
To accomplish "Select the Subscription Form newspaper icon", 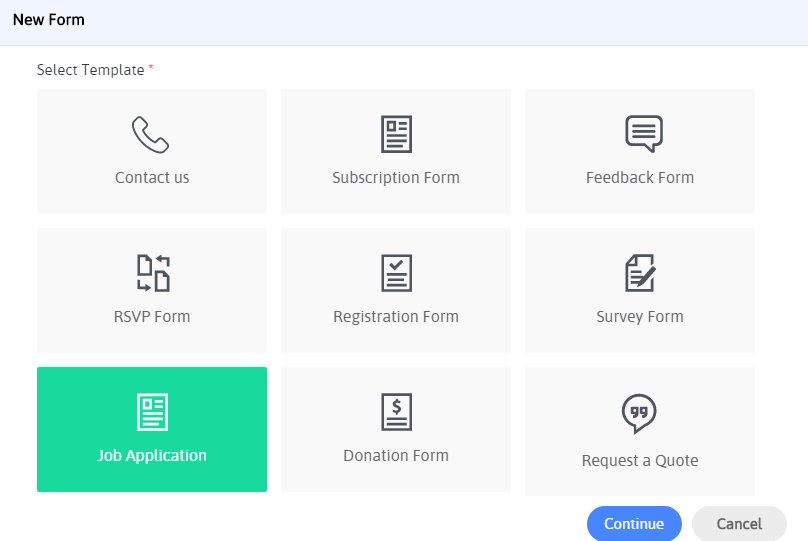I will (396, 135).
